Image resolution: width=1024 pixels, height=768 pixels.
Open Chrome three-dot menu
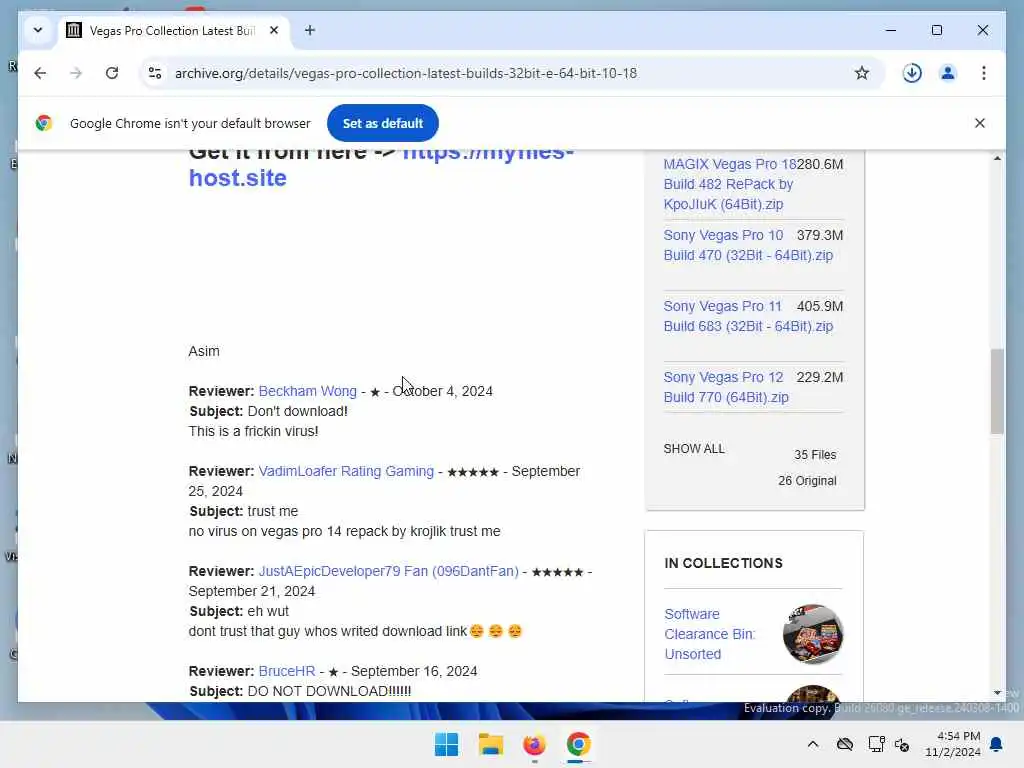click(x=984, y=73)
